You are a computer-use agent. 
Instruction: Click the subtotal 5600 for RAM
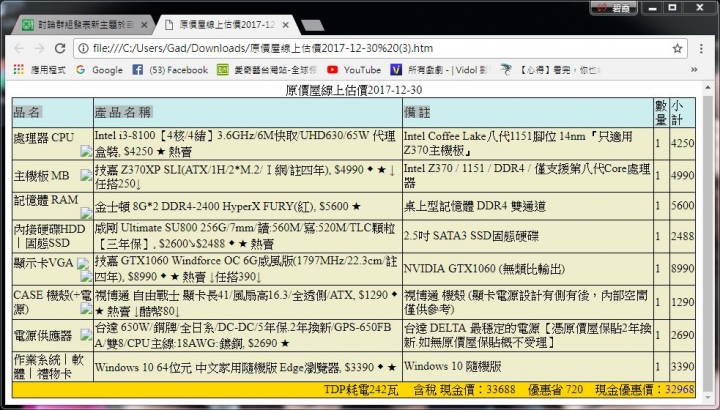682,206
